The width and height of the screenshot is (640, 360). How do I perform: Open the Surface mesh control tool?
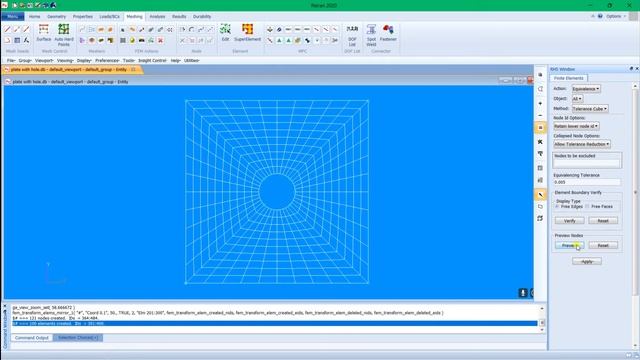pyautogui.click(x=44, y=33)
